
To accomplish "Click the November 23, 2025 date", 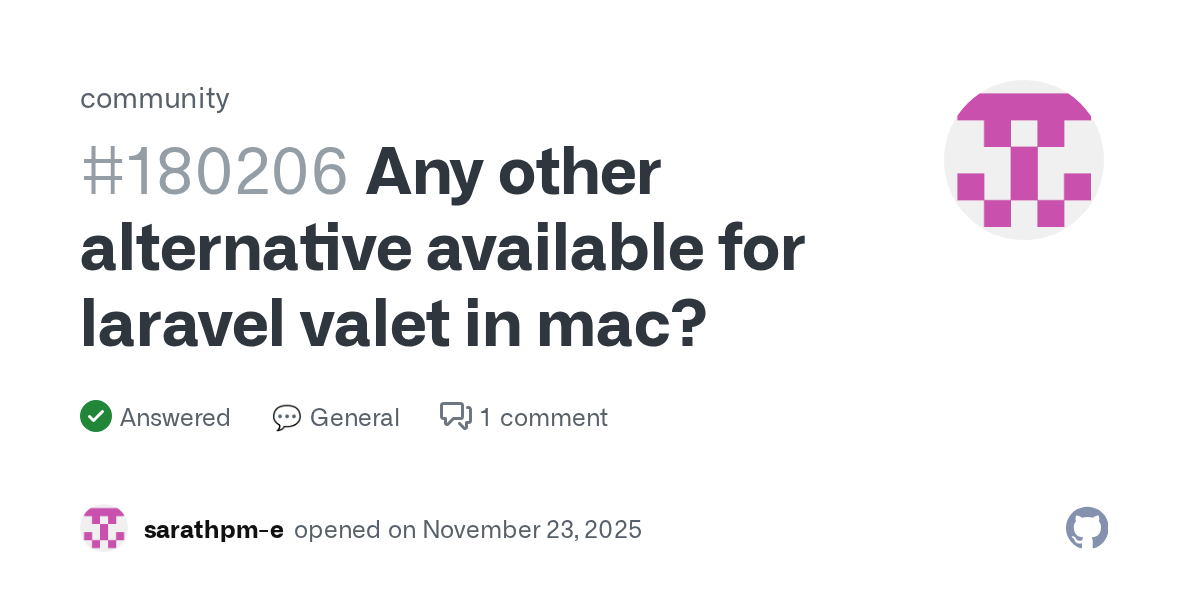I will [532, 529].
